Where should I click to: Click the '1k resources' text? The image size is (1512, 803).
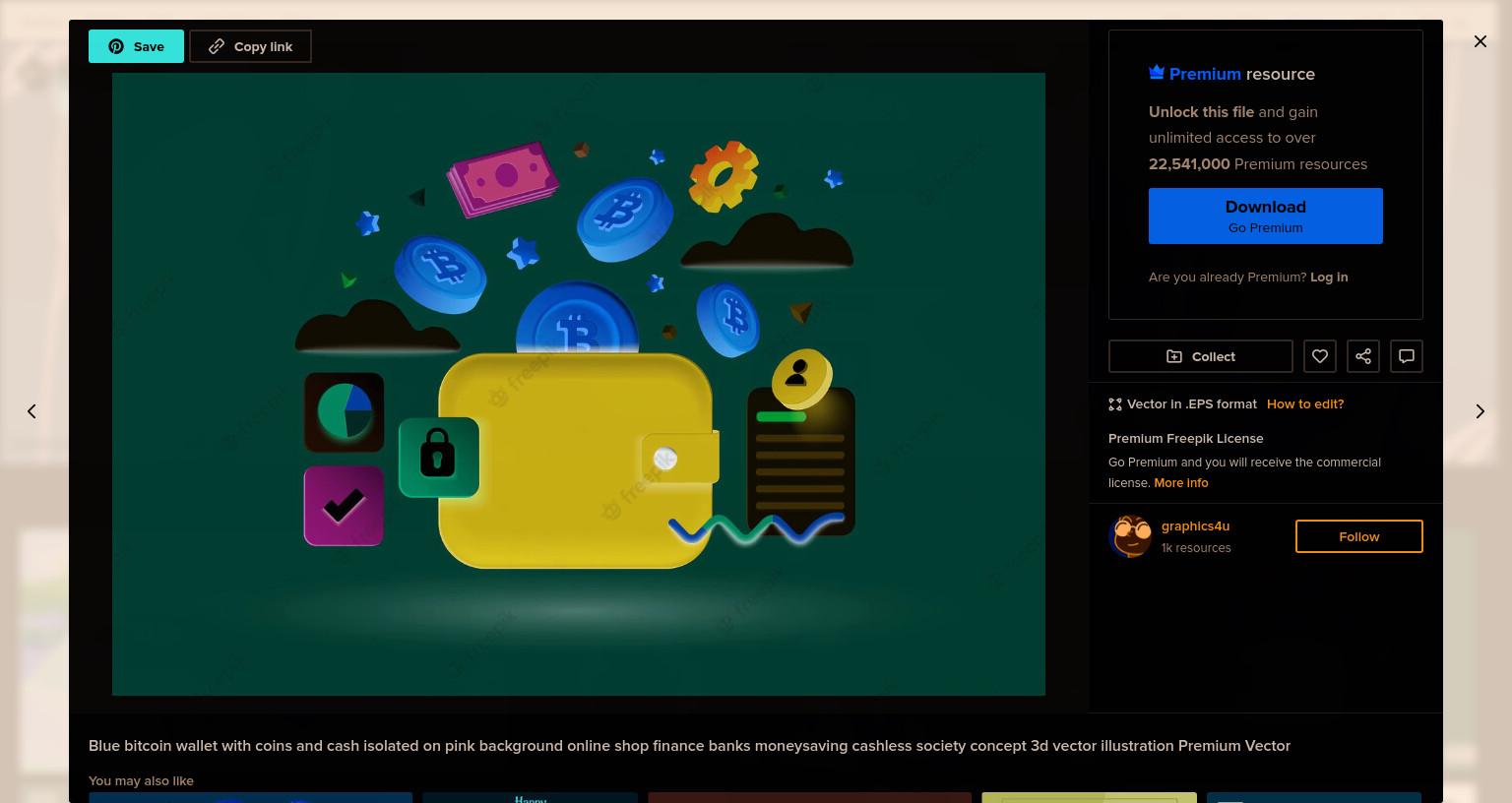tap(1195, 548)
